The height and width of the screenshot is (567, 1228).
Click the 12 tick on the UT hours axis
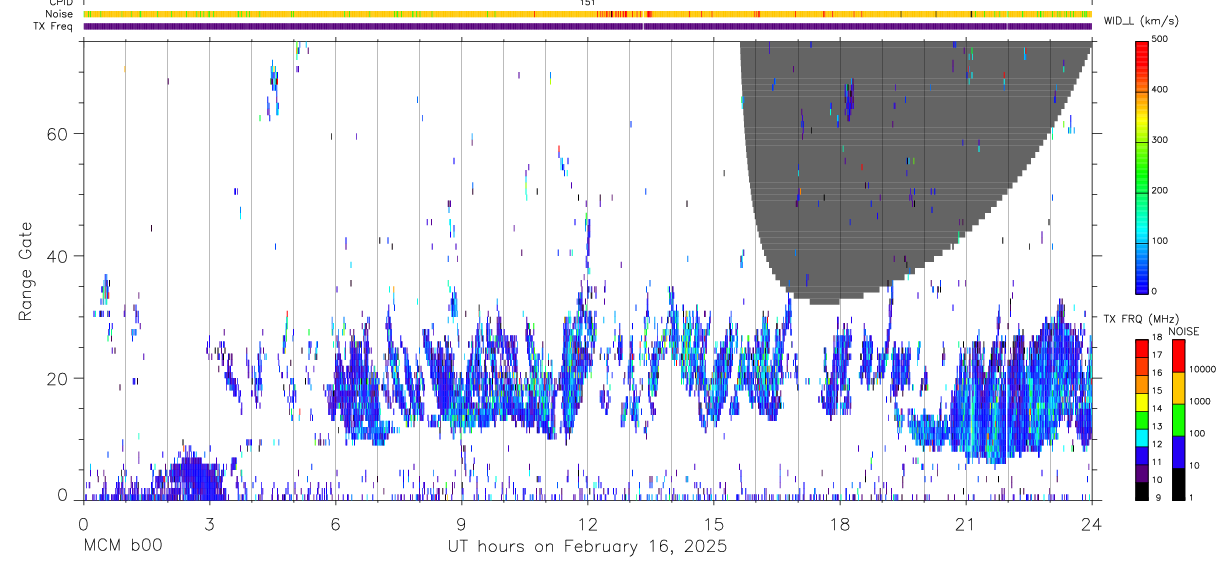[x=587, y=523]
